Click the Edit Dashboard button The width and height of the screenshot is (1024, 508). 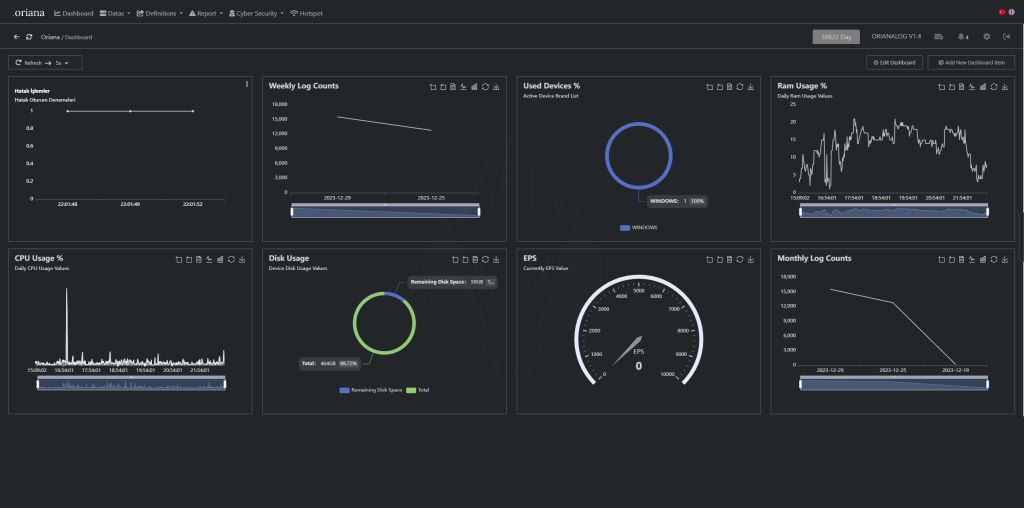tap(894, 62)
